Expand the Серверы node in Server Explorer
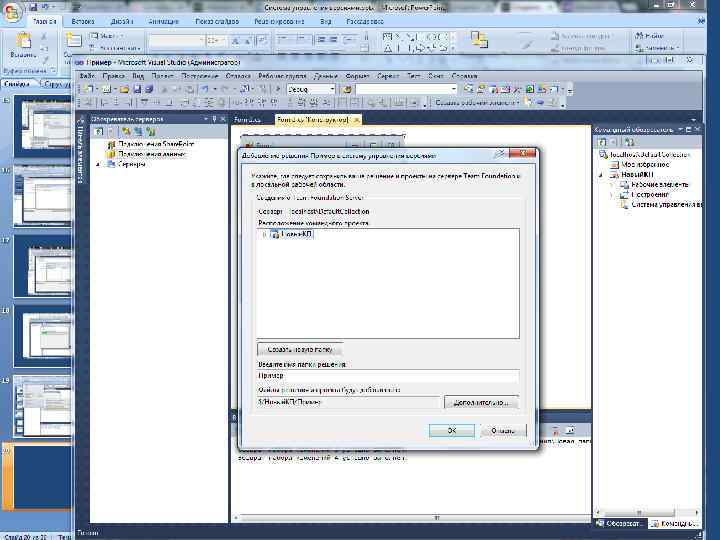This screenshot has height=540, width=720. coord(97,164)
